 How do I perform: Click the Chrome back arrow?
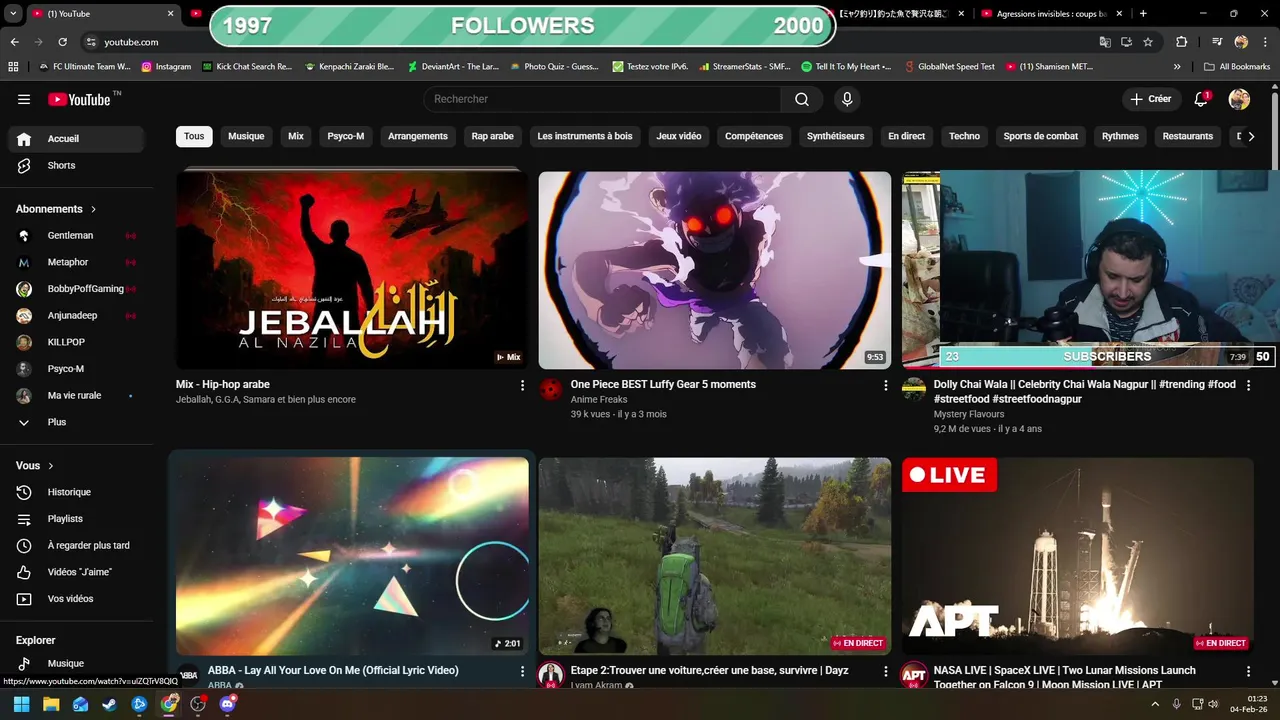(x=15, y=42)
